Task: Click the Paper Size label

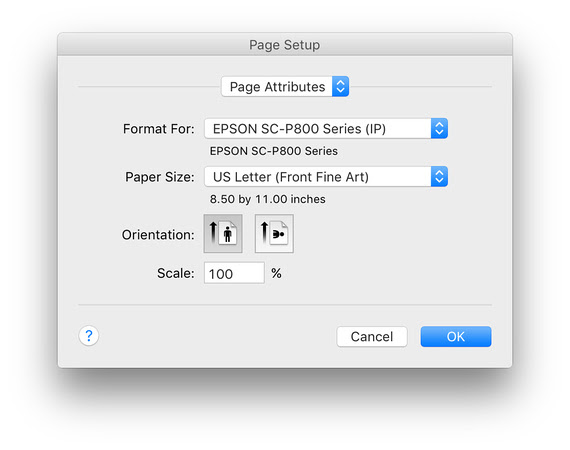Action: 160,177
